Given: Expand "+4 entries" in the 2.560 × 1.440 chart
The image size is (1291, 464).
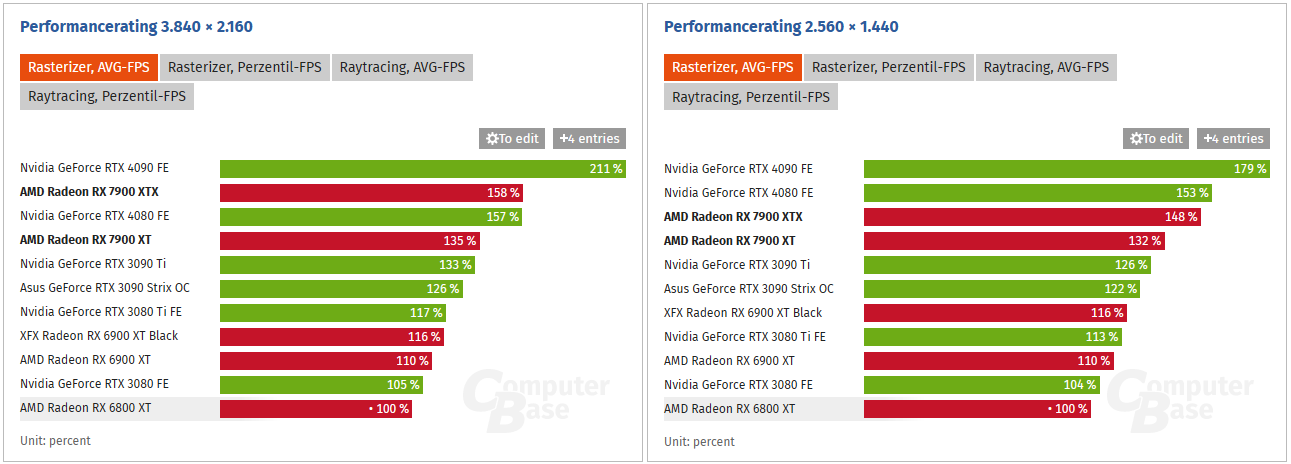Looking at the screenshot, I should (1233, 139).
